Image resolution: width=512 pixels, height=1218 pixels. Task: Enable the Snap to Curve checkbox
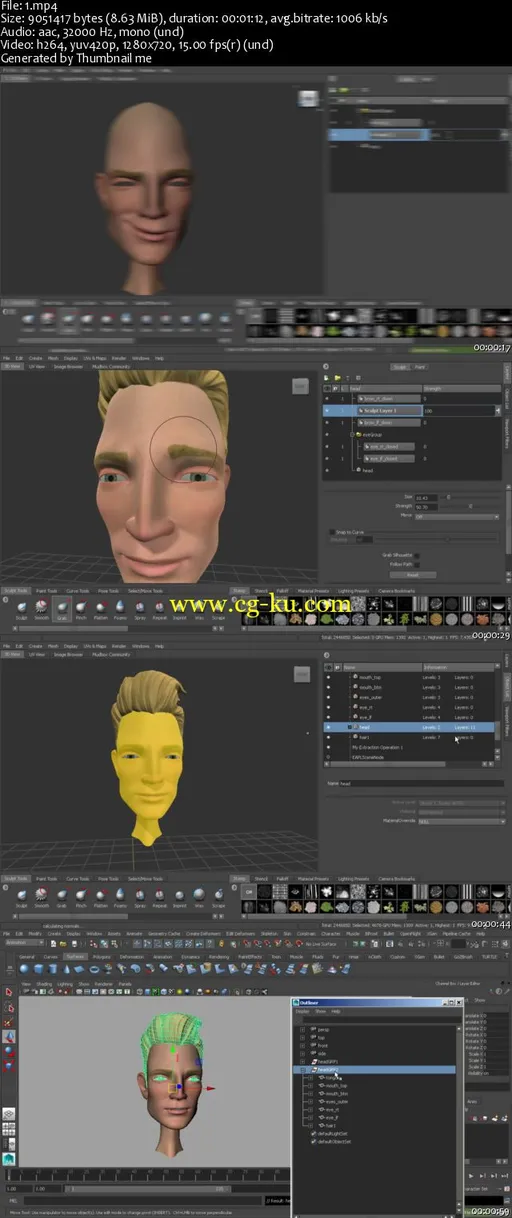[332, 531]
